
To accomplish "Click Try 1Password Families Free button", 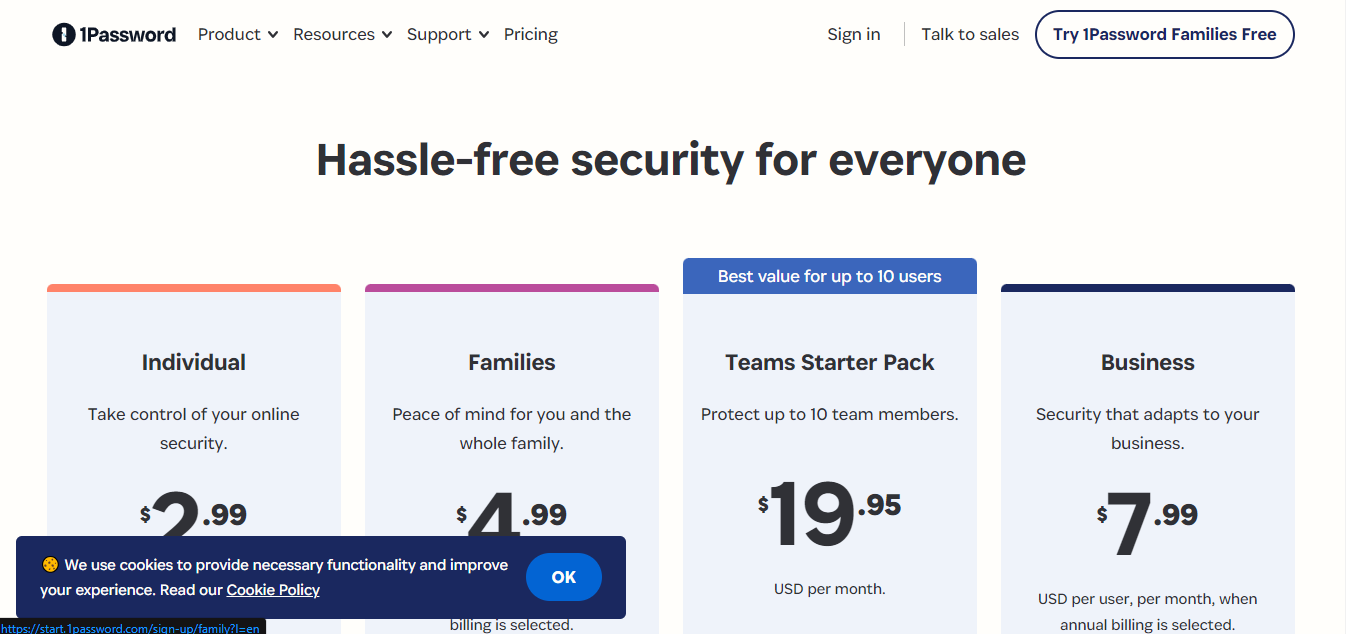I will [1164, 35].
